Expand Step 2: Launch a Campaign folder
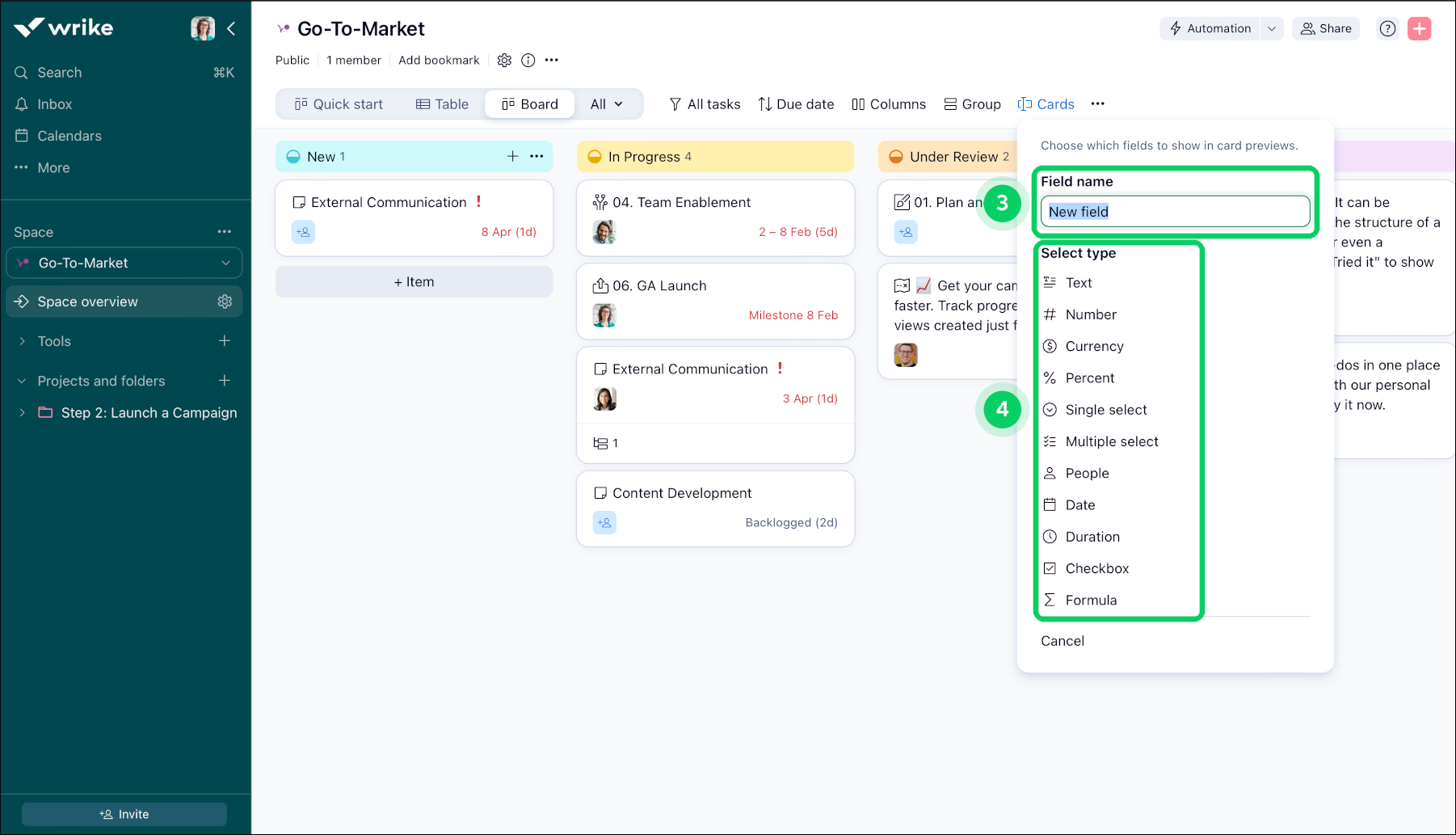This screenshot has height=835, width=1456. tap(23, 412)
